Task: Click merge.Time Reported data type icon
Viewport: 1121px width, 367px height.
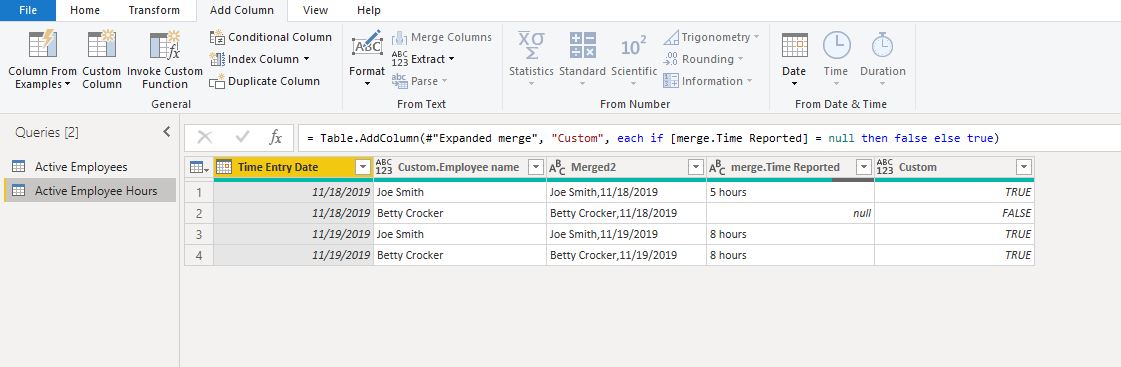Action: coord(717,167)
